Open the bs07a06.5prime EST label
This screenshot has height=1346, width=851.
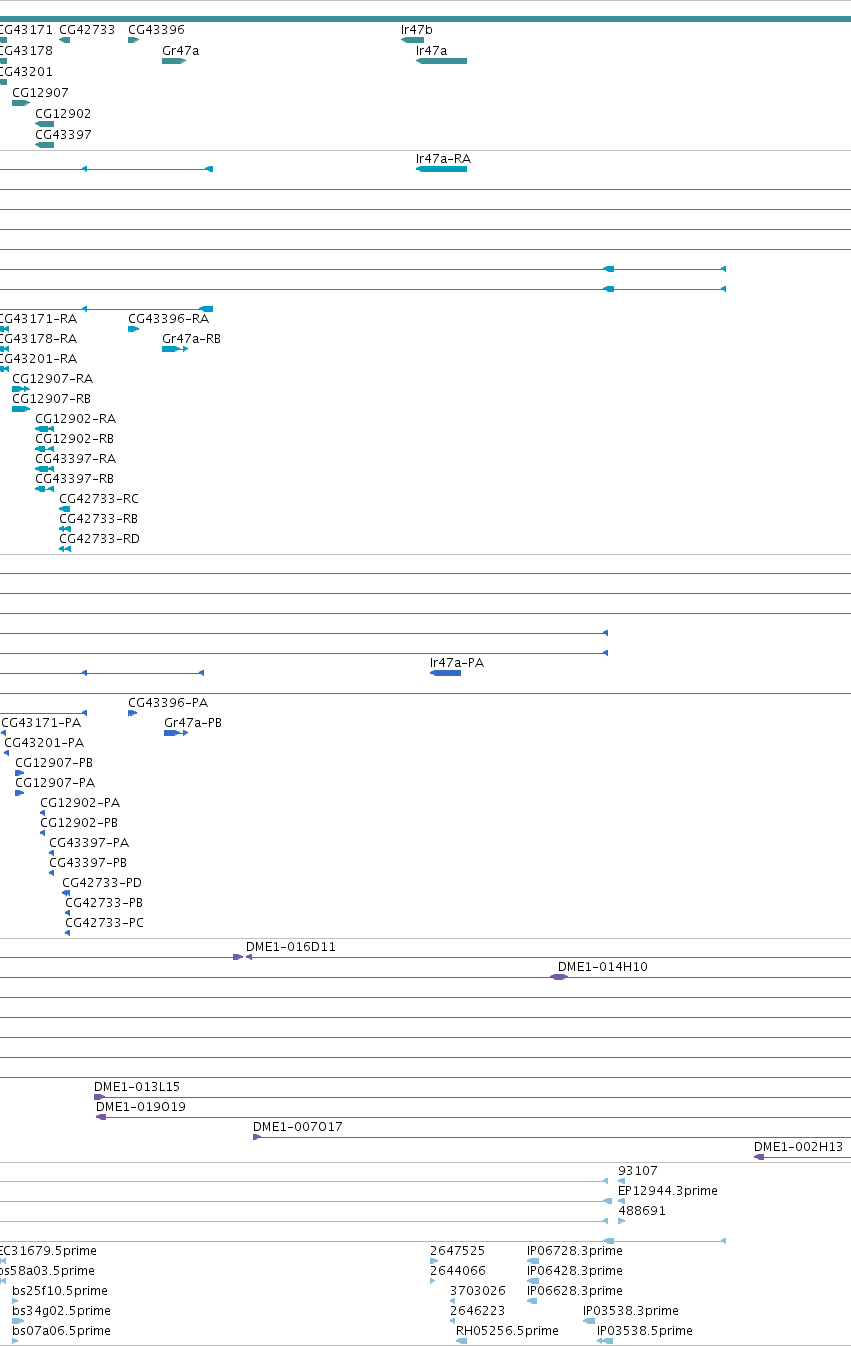click(61, 1330)
